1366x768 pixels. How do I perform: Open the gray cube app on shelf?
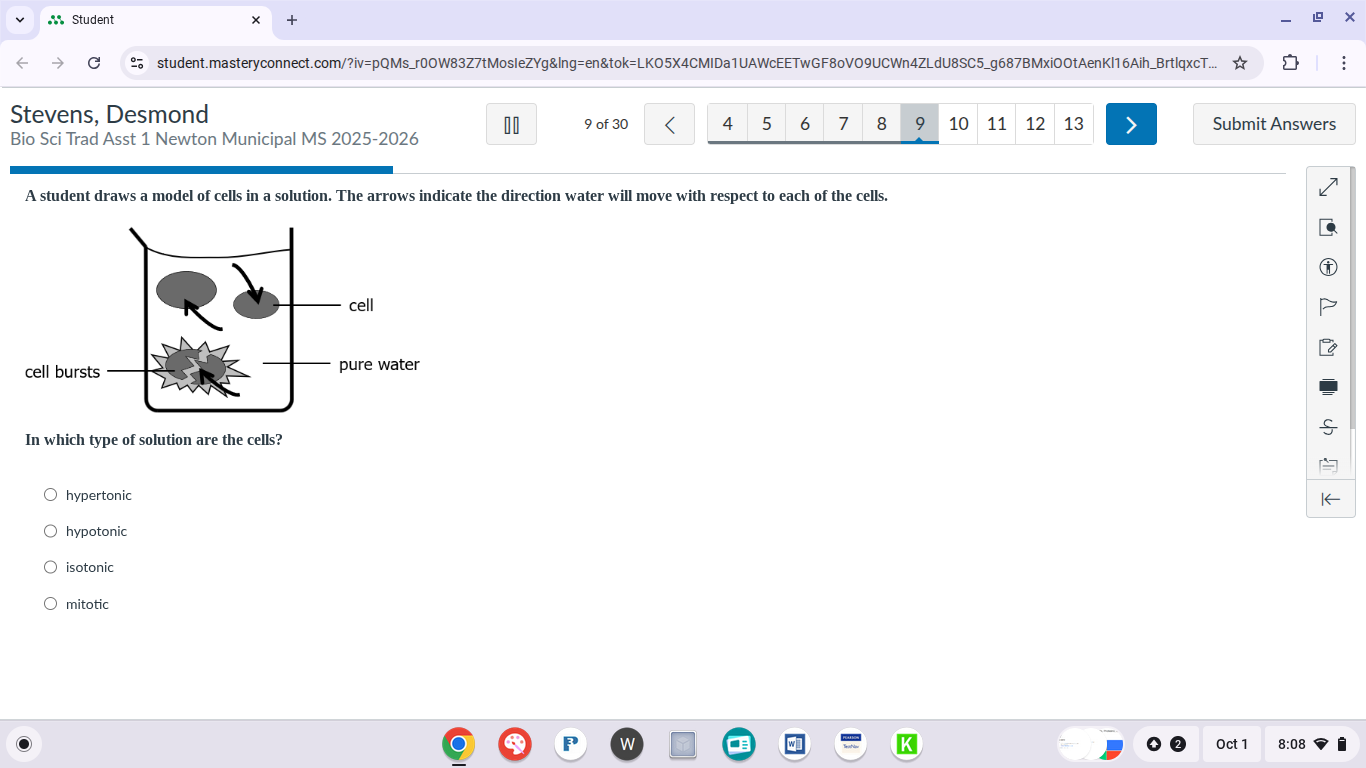683,744
